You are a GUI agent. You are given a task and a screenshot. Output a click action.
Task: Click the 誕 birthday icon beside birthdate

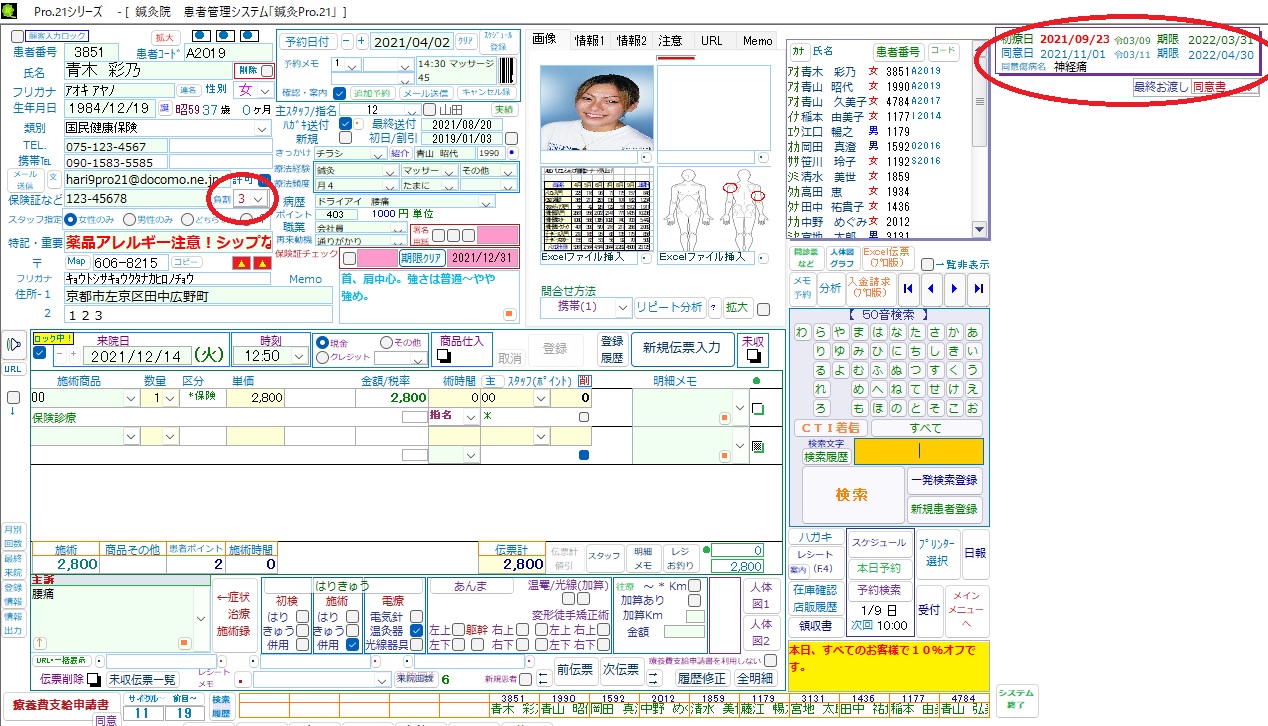pyautogui.click(x=165, y=108)
